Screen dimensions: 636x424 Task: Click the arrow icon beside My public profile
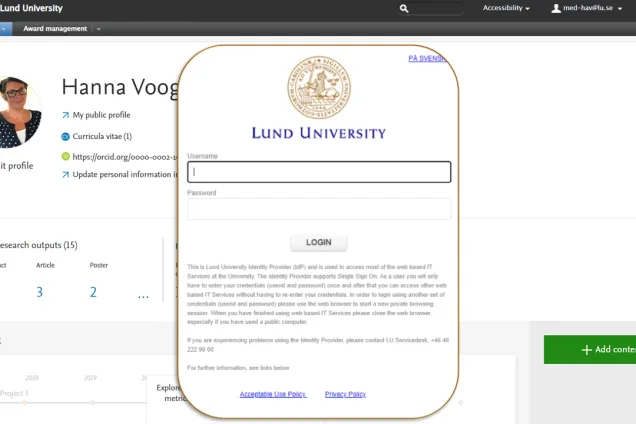pyautogui.click(x=65, y=115)
